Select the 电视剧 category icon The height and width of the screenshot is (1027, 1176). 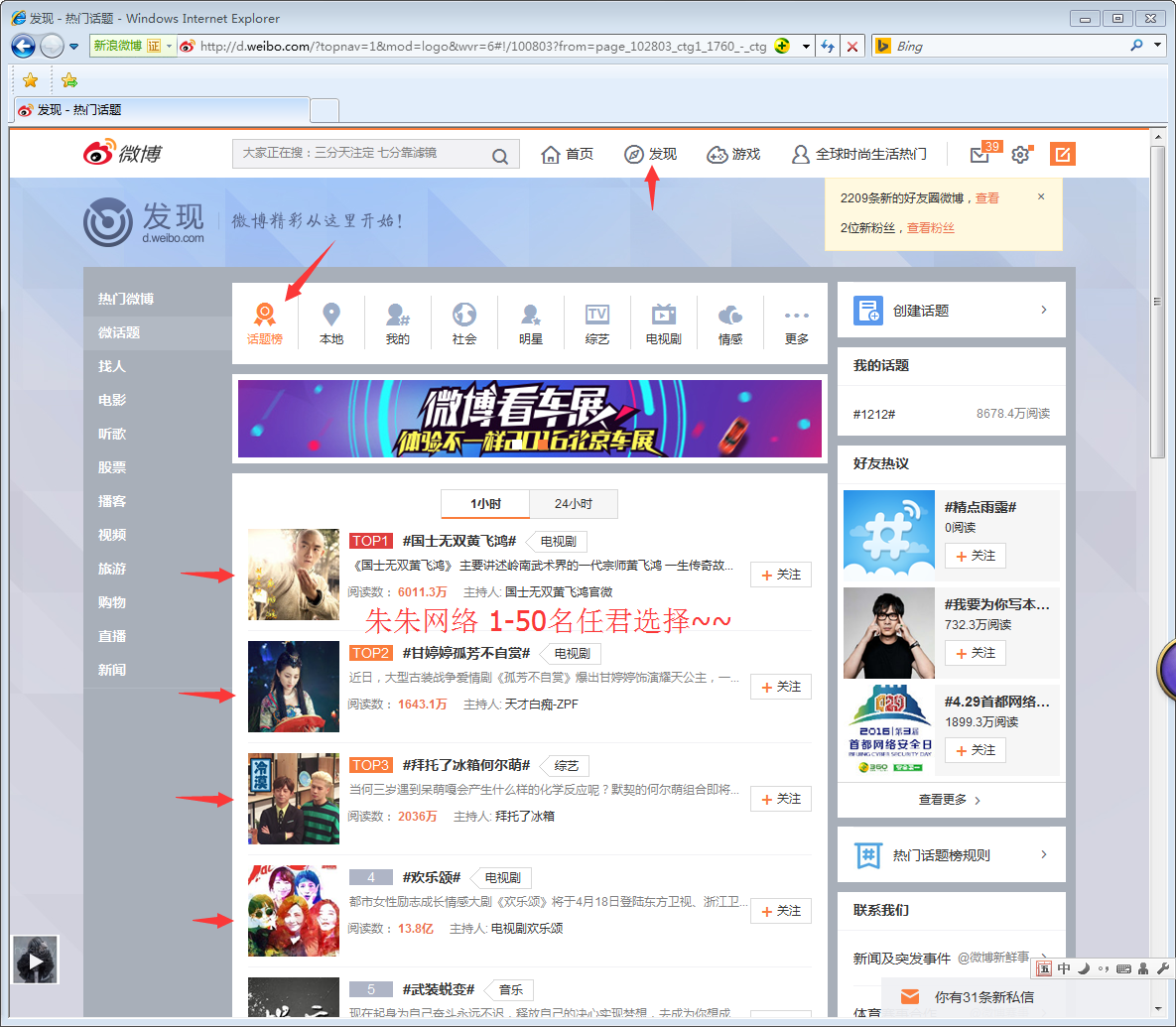point(664,315)
